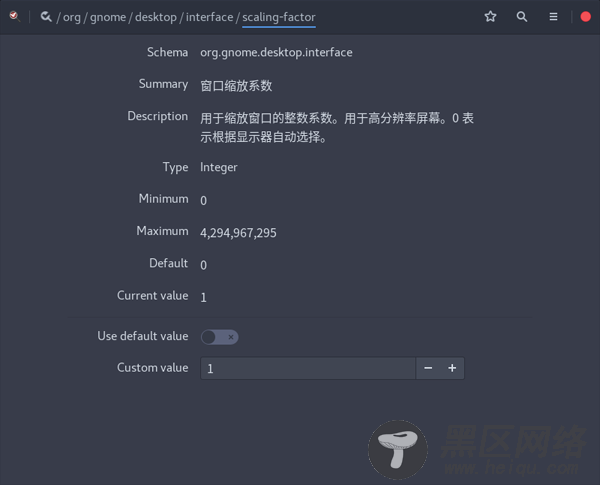Screen dimensions: 600x485
Task: Navigate to gnome in the path bar
Action: (x=108, y=17)
